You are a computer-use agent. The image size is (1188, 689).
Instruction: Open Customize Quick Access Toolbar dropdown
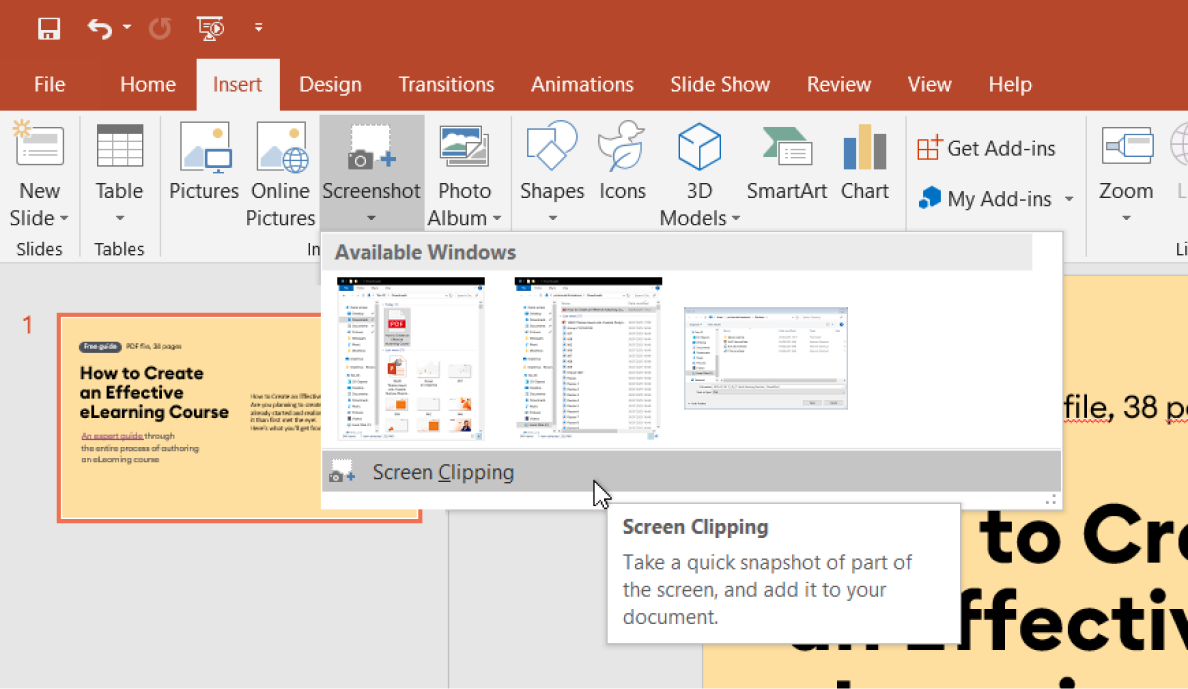[x=258, y=28]
